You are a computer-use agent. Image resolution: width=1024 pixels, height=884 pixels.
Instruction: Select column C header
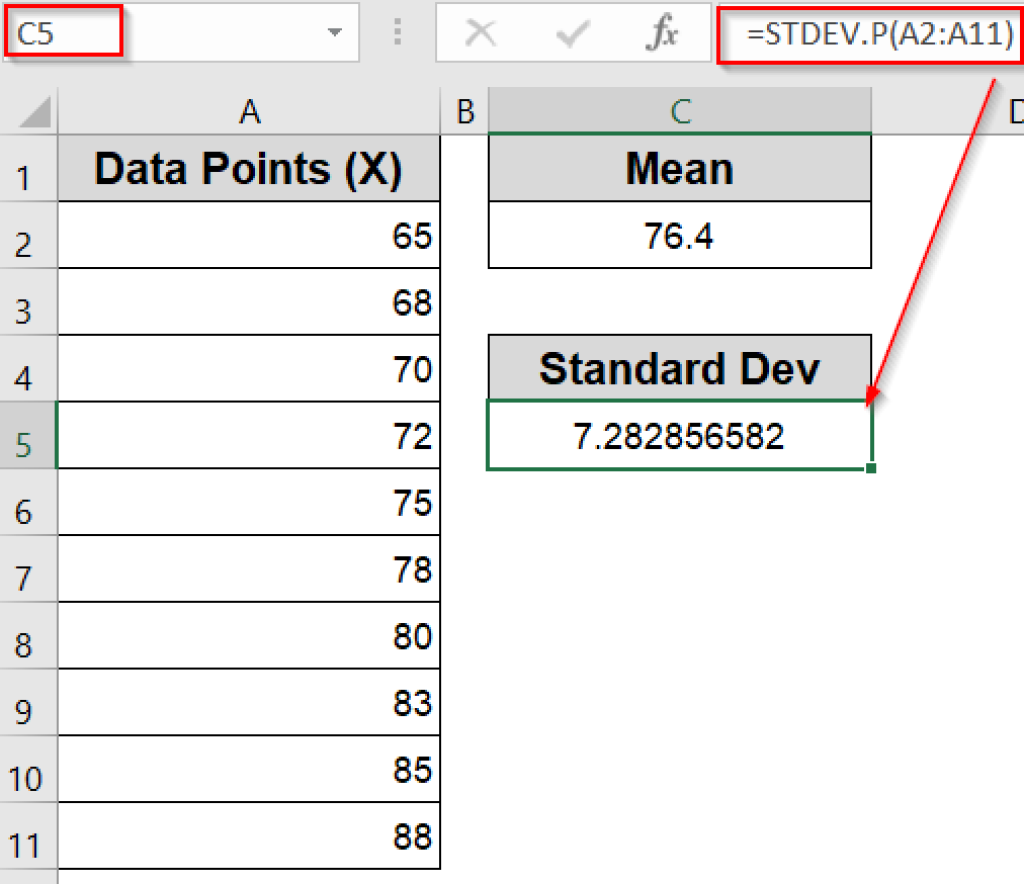tap(679, 112)
